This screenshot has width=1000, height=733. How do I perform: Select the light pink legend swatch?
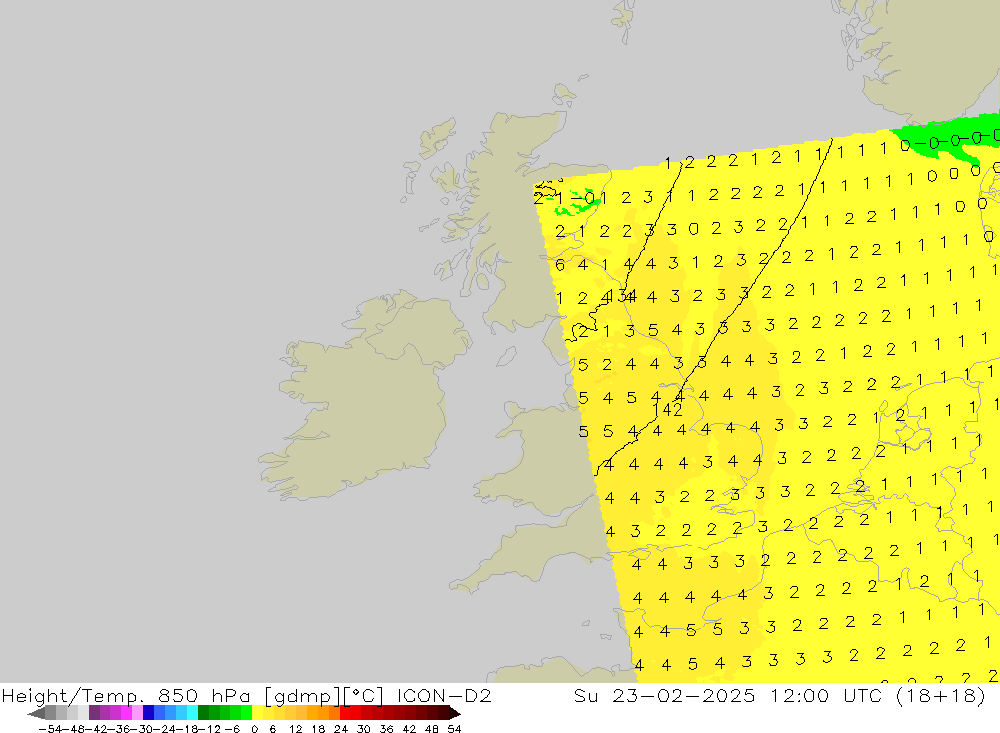point(137,713)
